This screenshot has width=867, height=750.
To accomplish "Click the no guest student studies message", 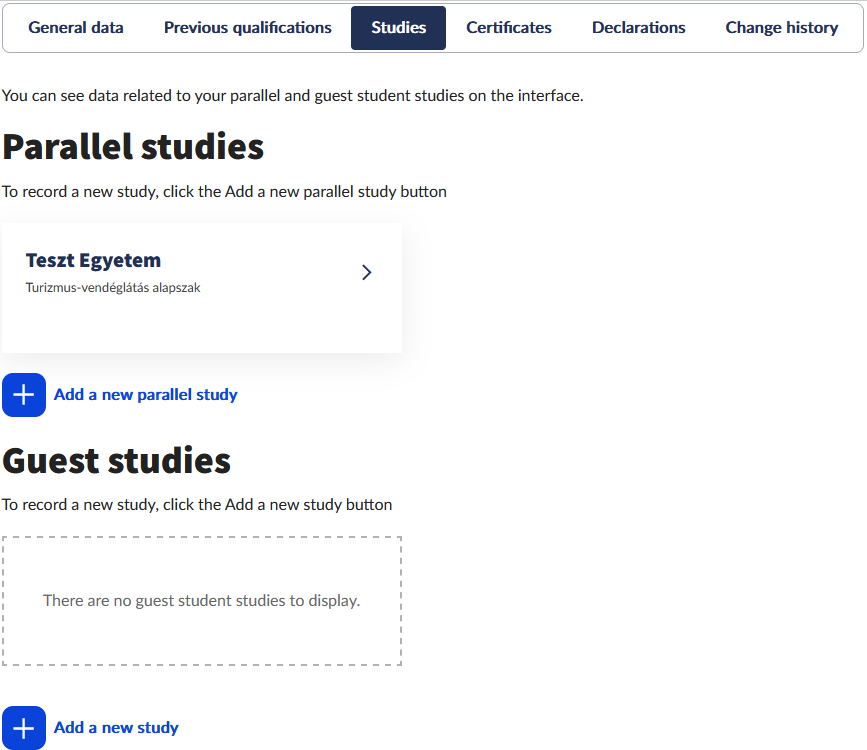I will (x=202, y=601).
